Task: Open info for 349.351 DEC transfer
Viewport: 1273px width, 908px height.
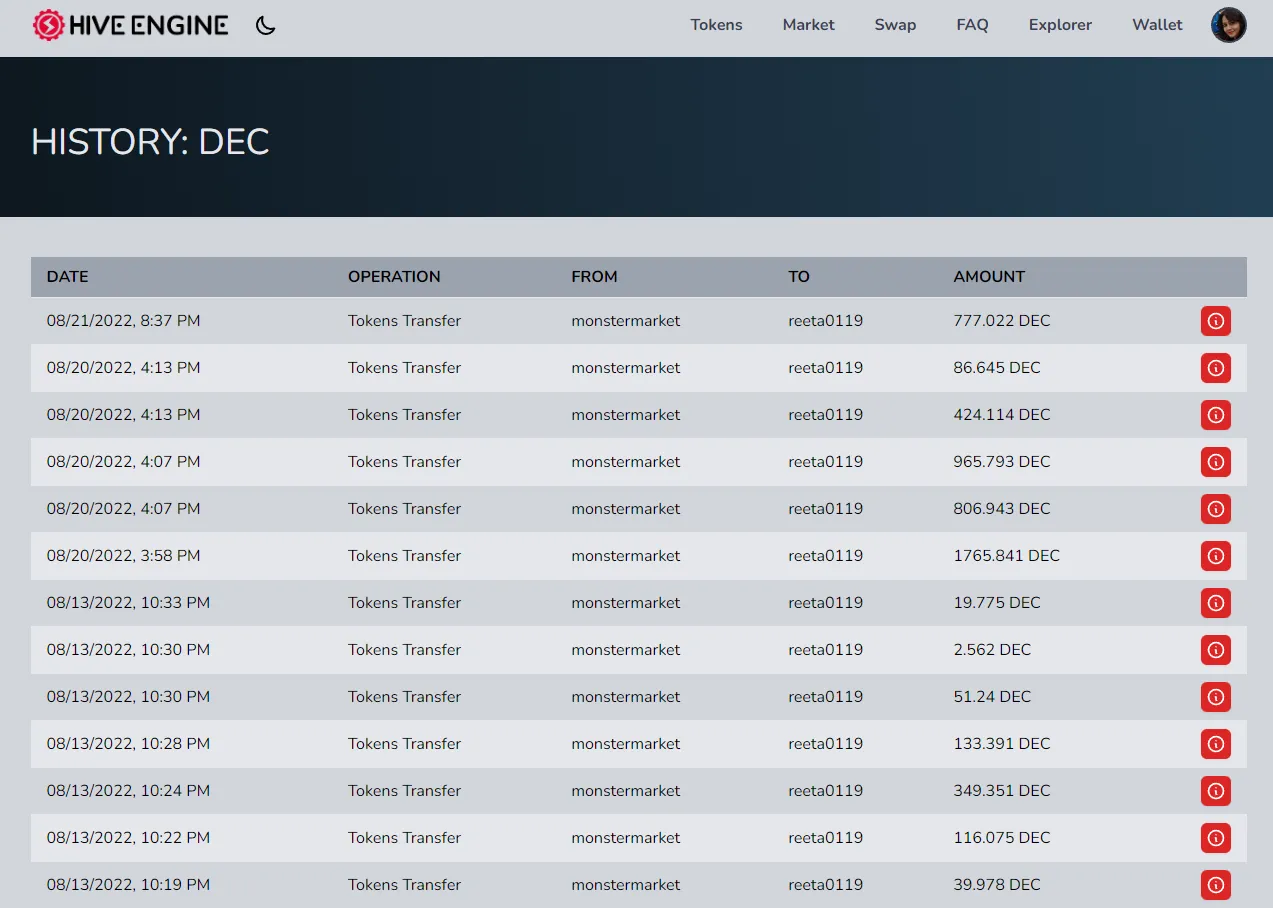Action: [x=1216, y=791]
